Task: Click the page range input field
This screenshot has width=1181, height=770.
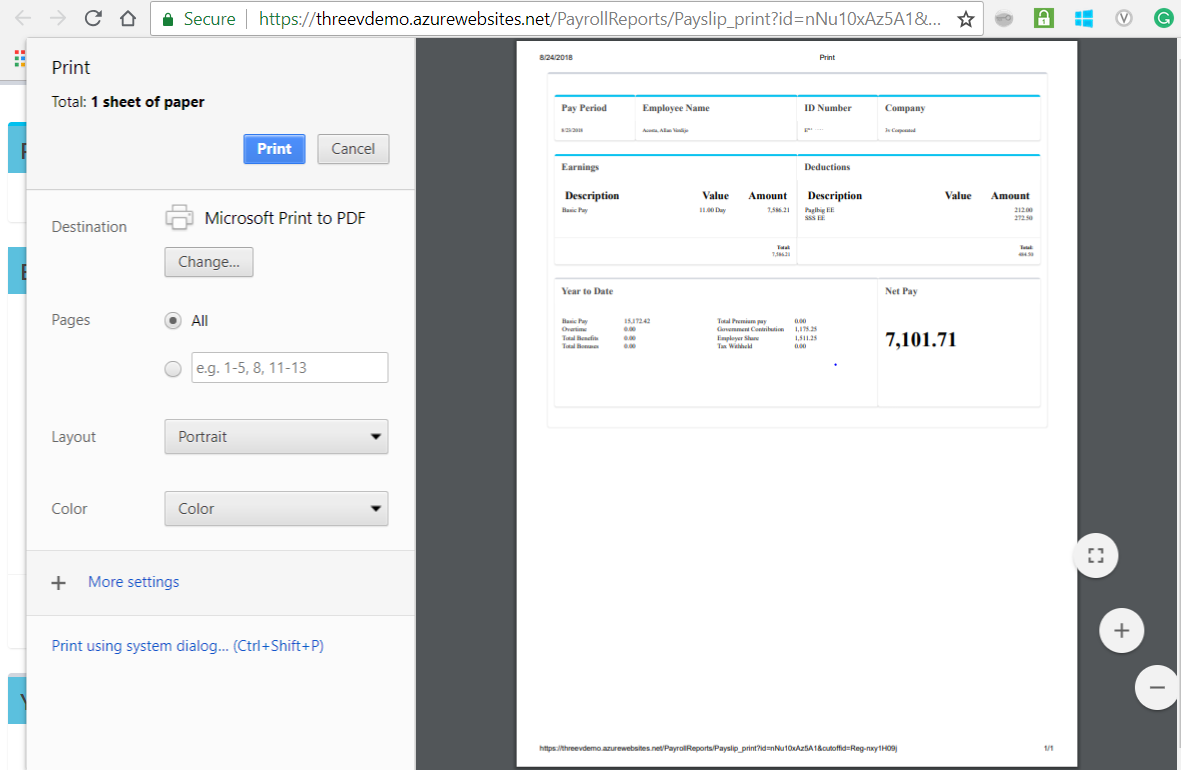Action: pos(289,368)
